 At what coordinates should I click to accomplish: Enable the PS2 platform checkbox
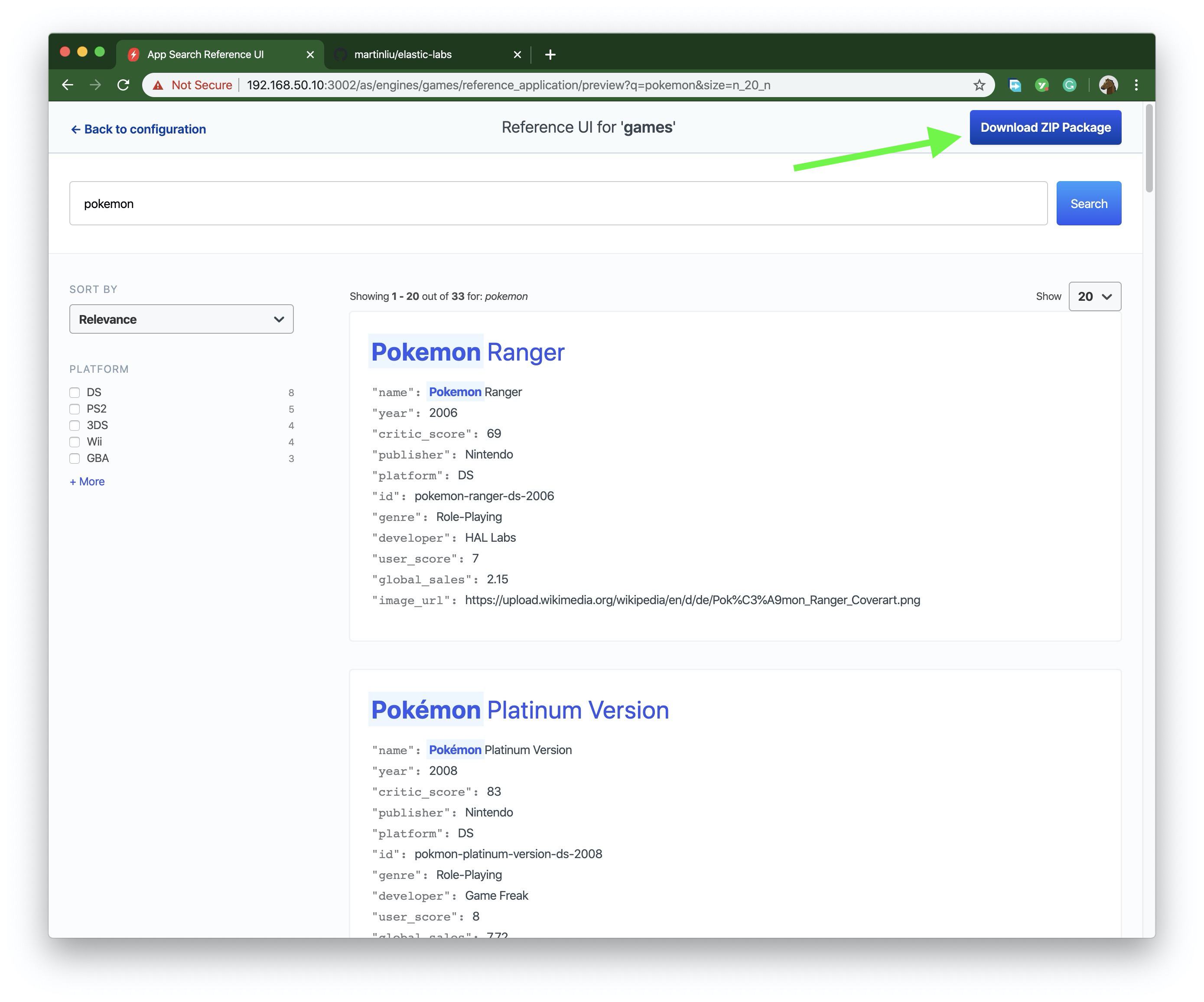coord(75,409)
